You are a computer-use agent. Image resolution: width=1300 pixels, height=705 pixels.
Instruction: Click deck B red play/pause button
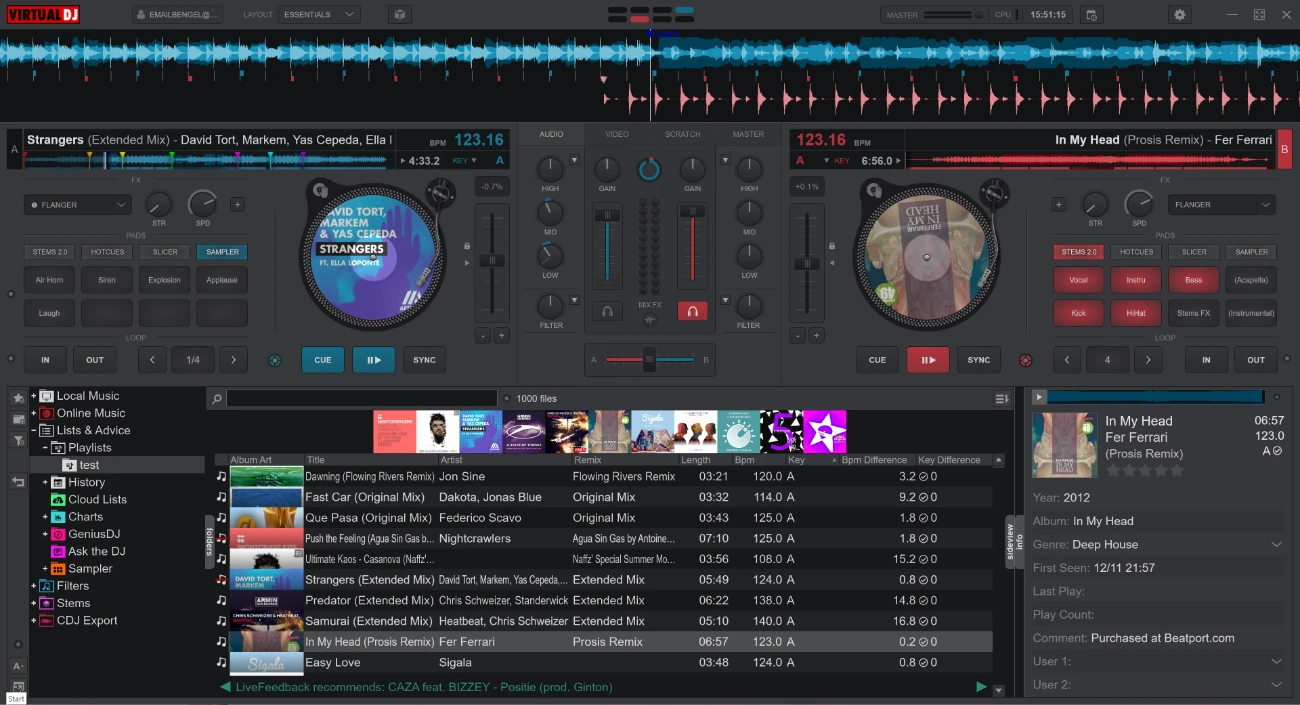pyautogui.click(x=927, y=360)
